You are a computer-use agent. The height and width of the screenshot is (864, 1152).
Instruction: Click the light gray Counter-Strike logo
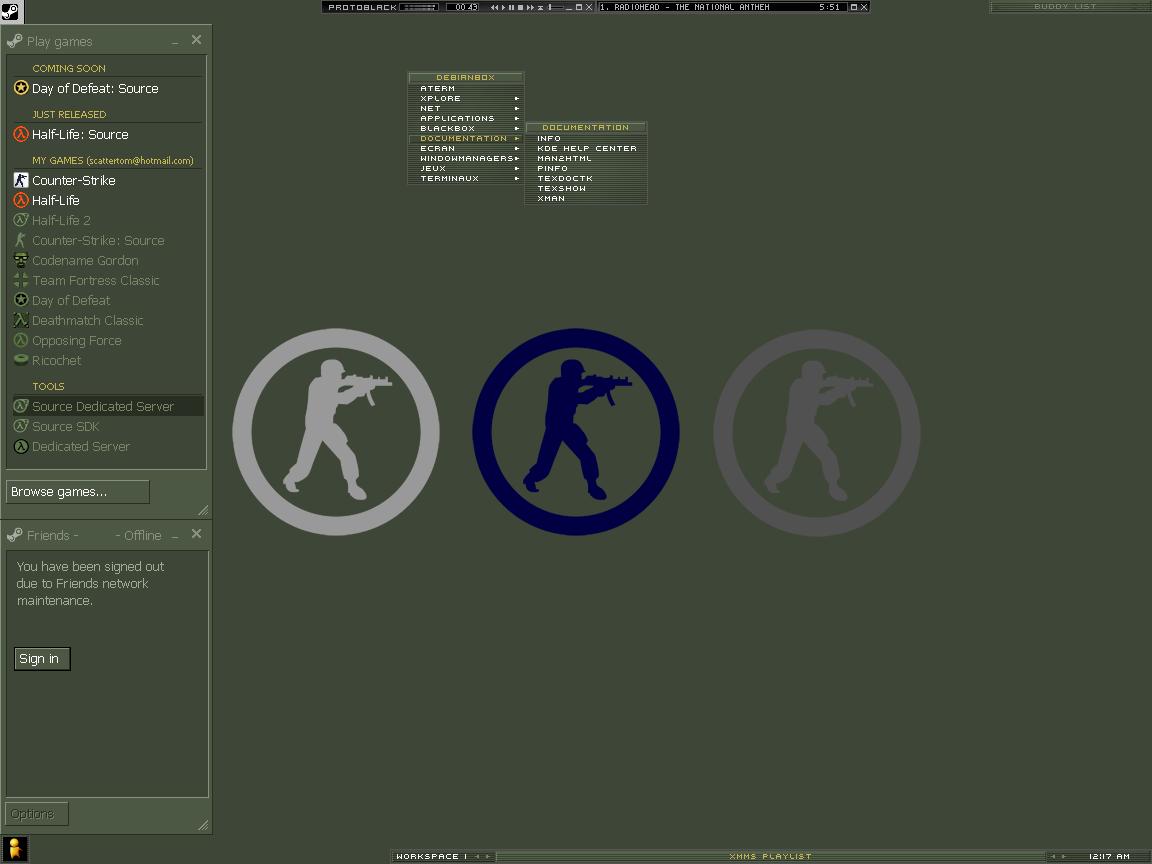pos(336,431)
